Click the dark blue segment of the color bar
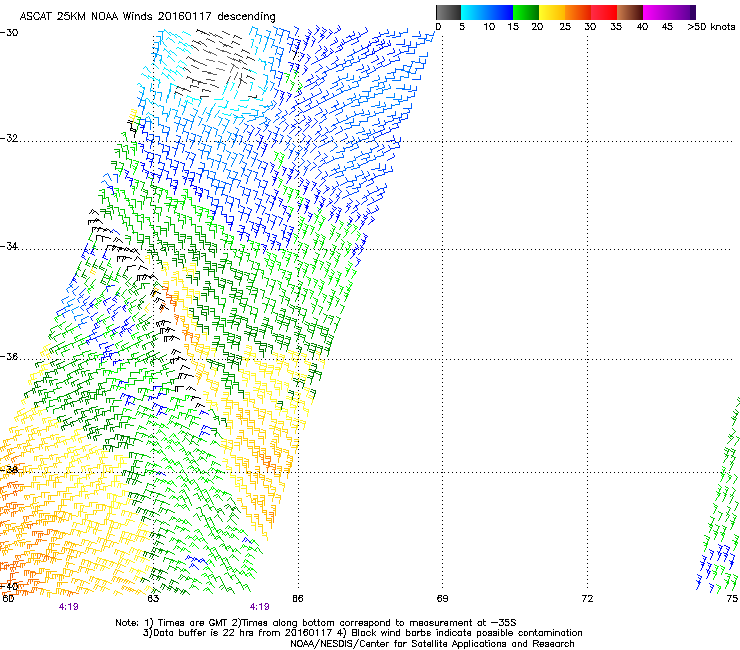The image size is (740, 650). coord(500,12)
